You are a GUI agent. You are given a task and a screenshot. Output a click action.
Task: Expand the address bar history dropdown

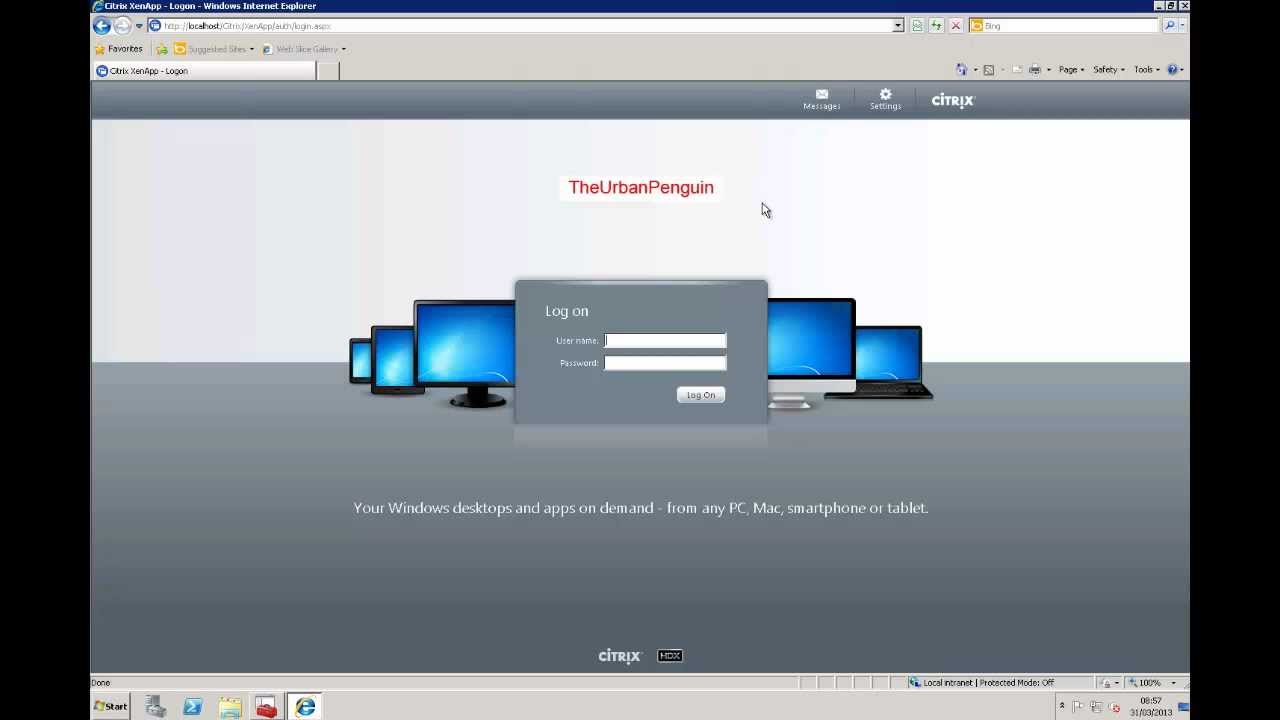click(898, 26)
